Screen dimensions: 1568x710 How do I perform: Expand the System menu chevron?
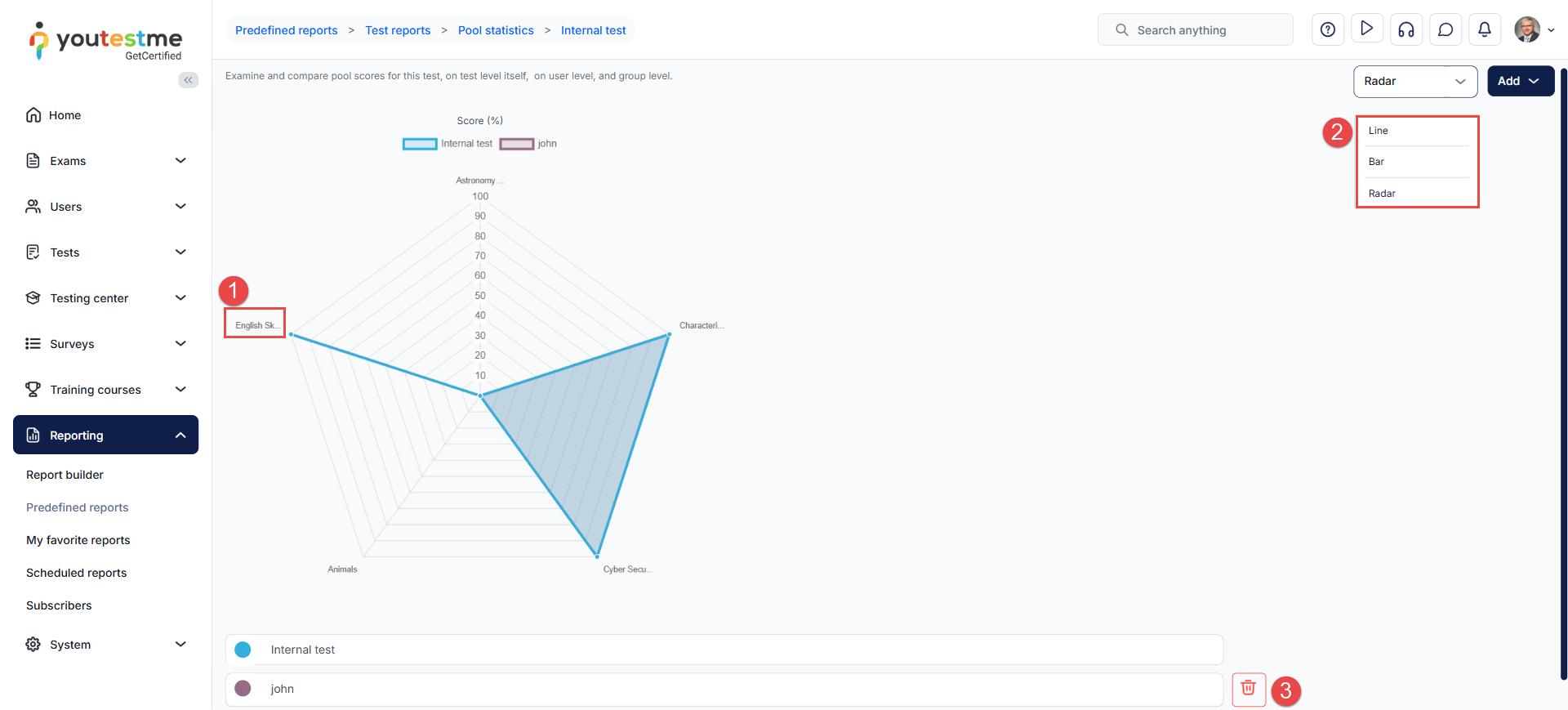(x=180, y=645)
